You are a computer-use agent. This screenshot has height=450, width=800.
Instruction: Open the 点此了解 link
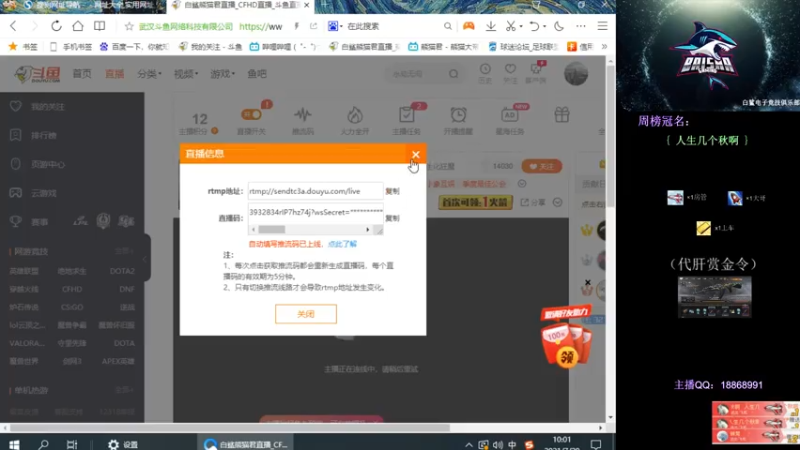click(x=342, y=244)
